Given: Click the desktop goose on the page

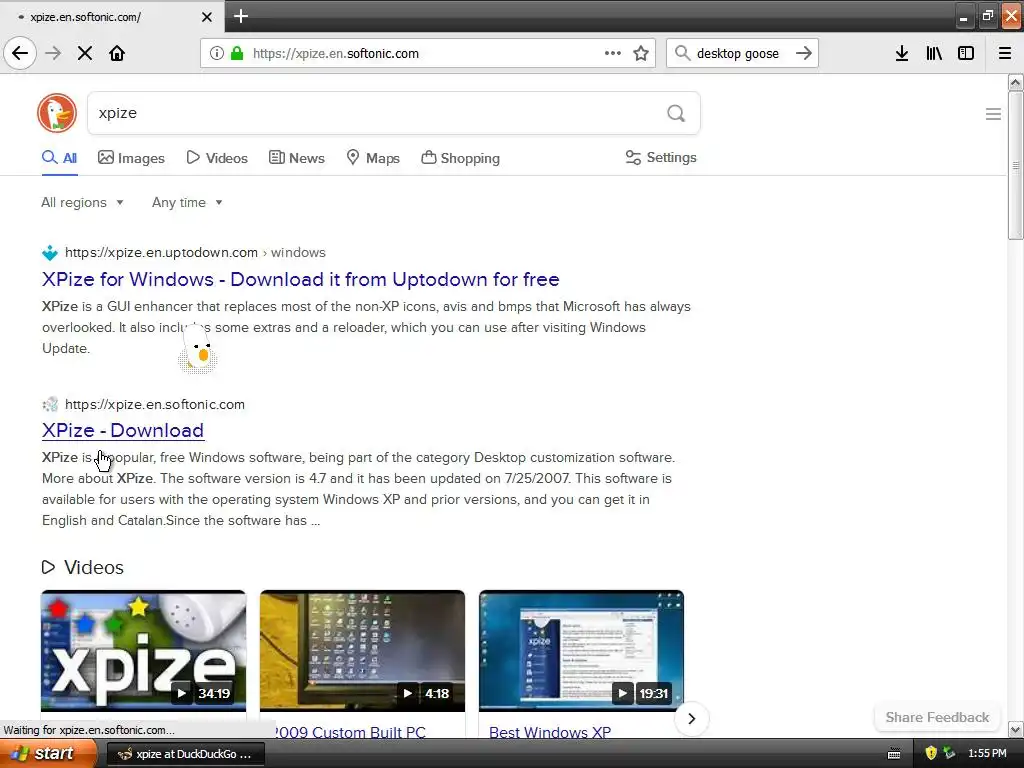Looking at the screenshot, I should point(197,349).
